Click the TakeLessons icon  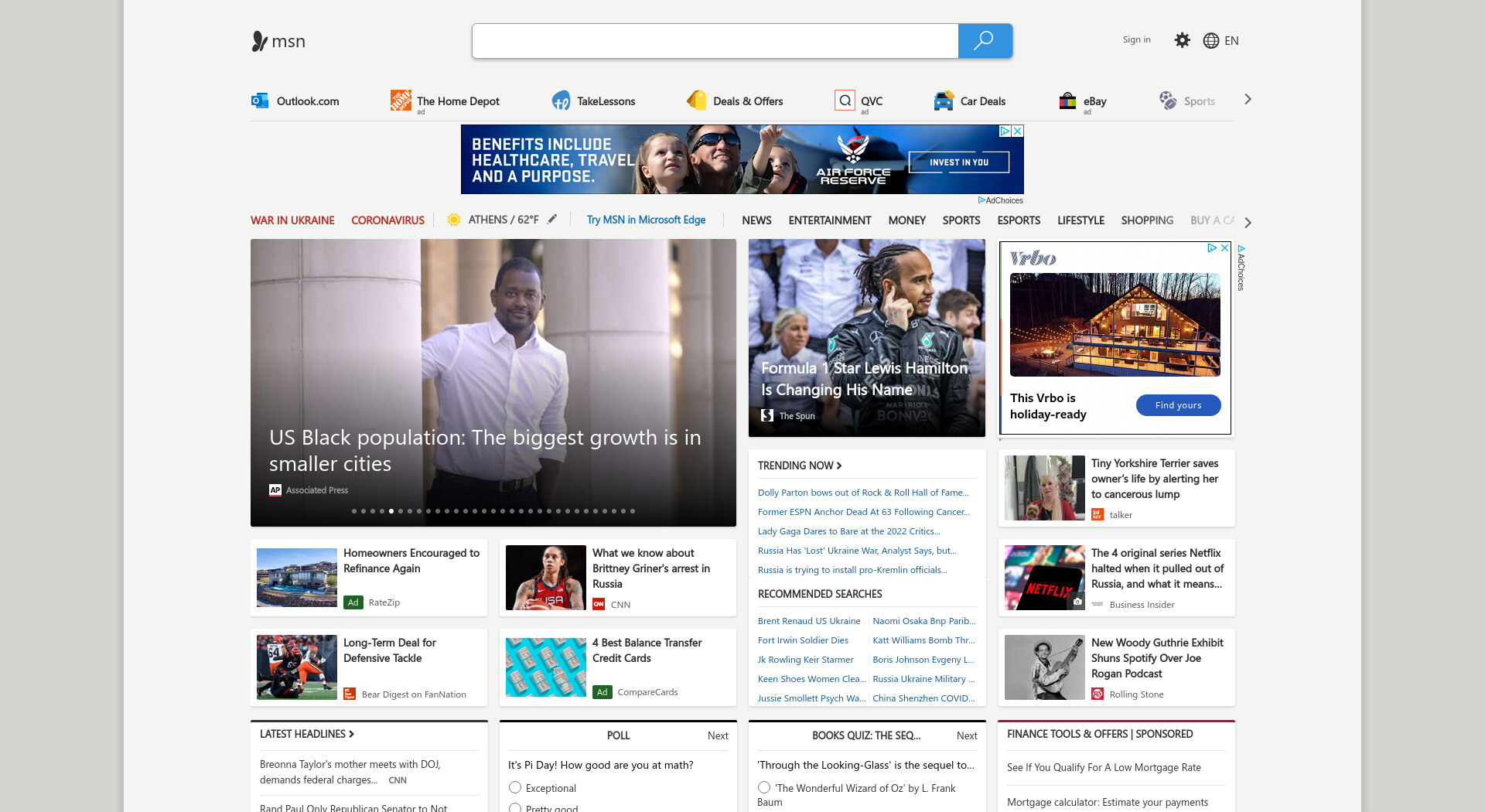[x=561, y=101]
